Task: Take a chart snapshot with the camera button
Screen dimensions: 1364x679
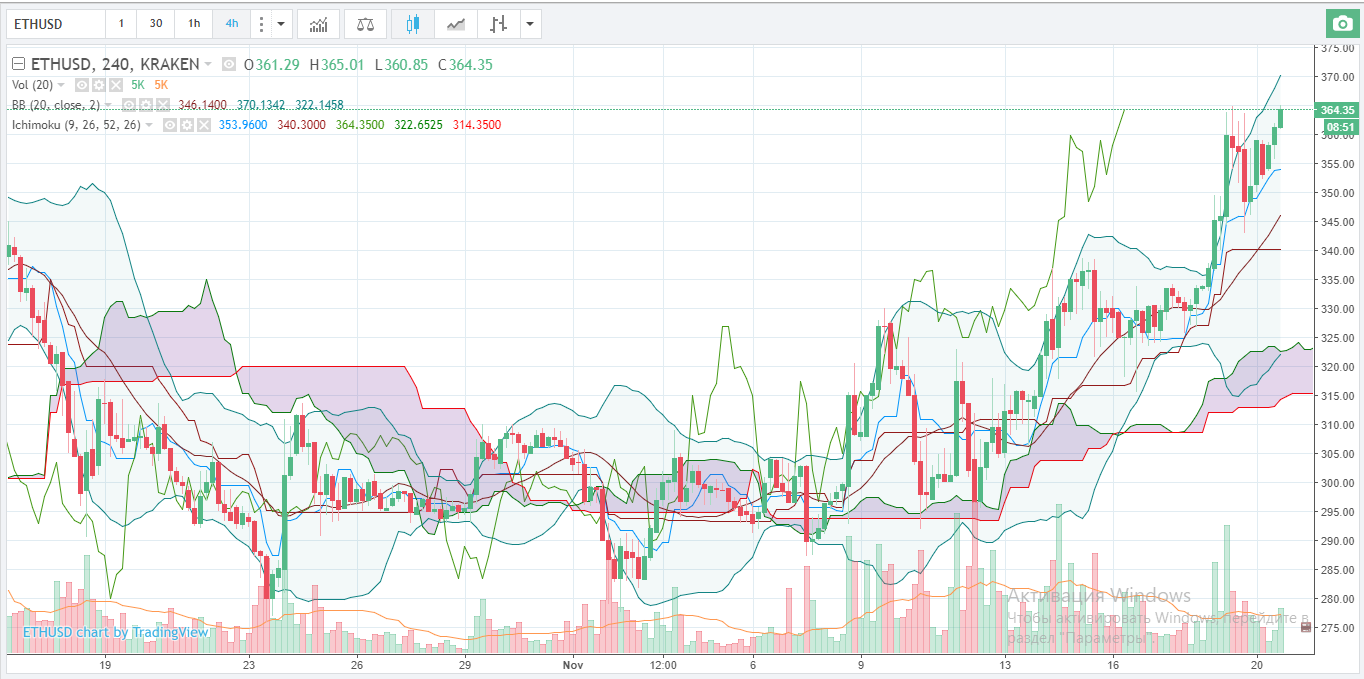Action: tap(1342, 23)
